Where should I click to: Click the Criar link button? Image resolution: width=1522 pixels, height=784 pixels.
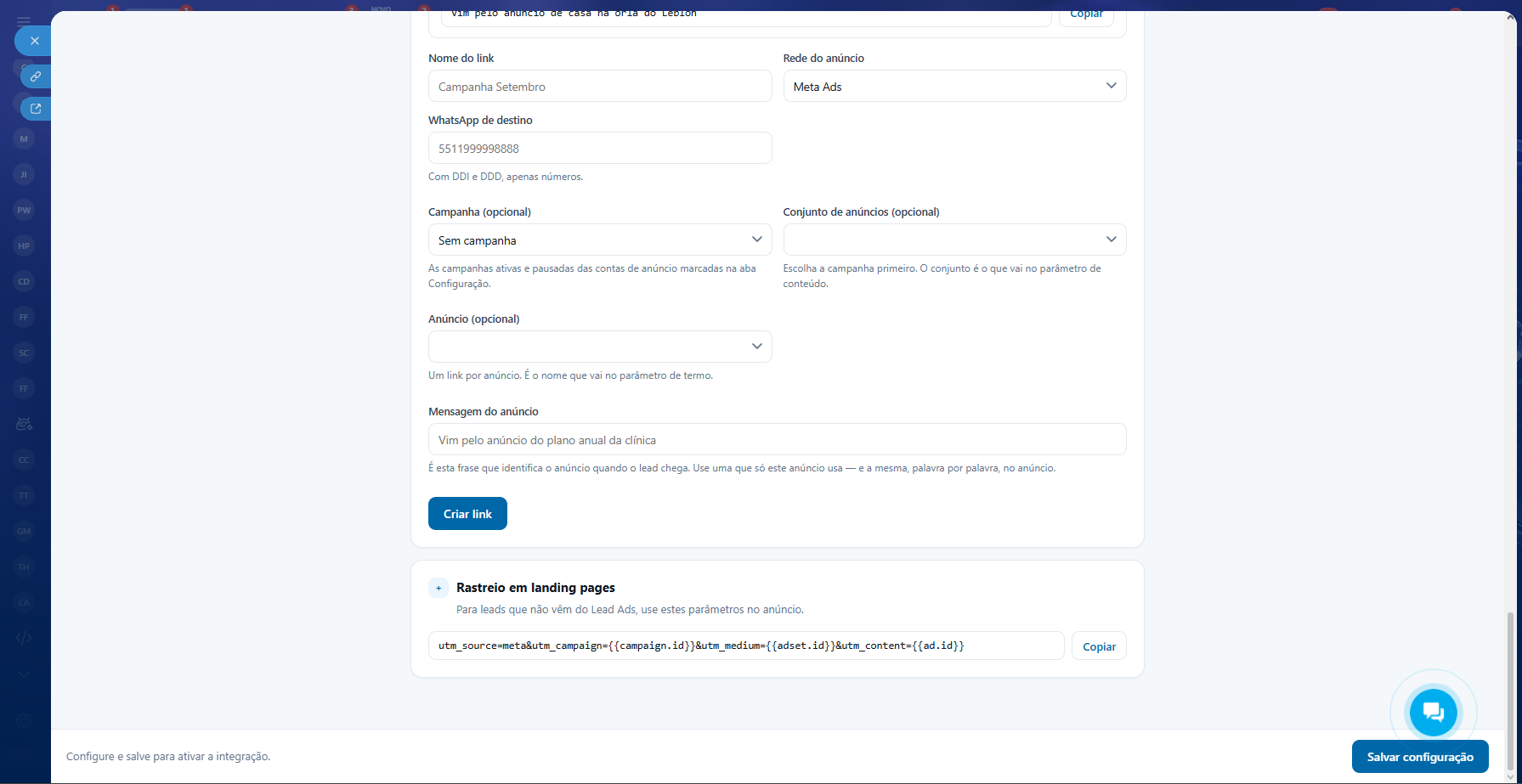[467, 514]
